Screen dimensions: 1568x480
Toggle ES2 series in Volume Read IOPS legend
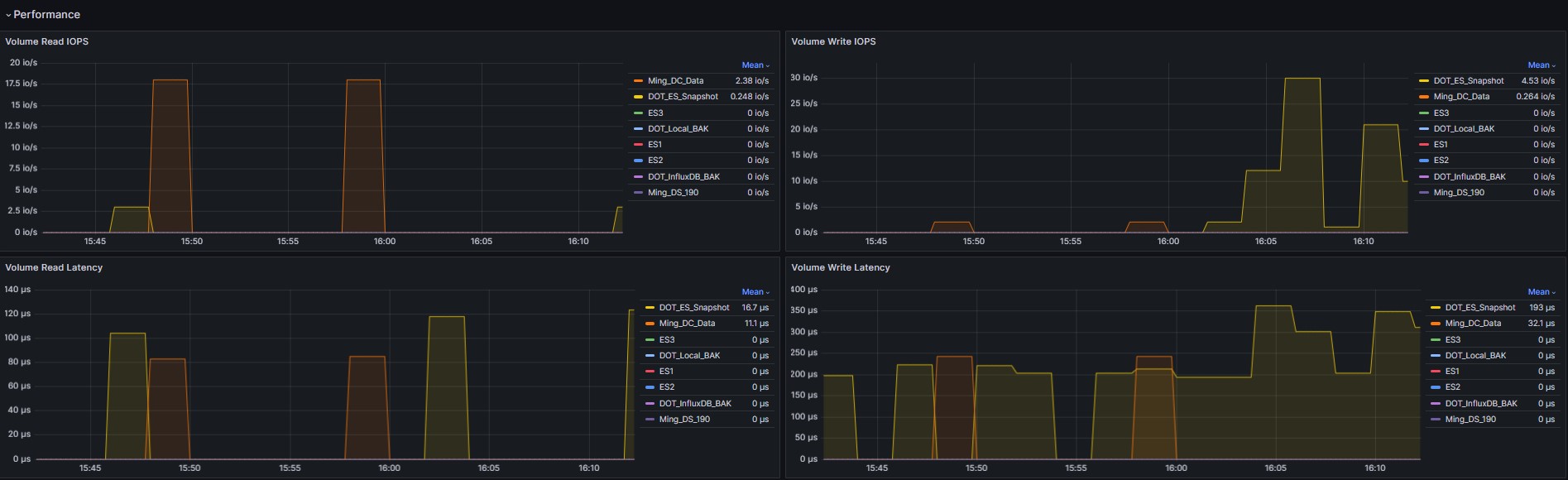pyautogui.click(x=655, y=161)
